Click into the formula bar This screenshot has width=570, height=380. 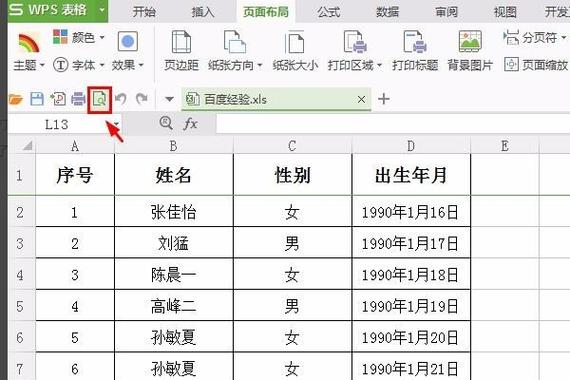tap(393, 124)
